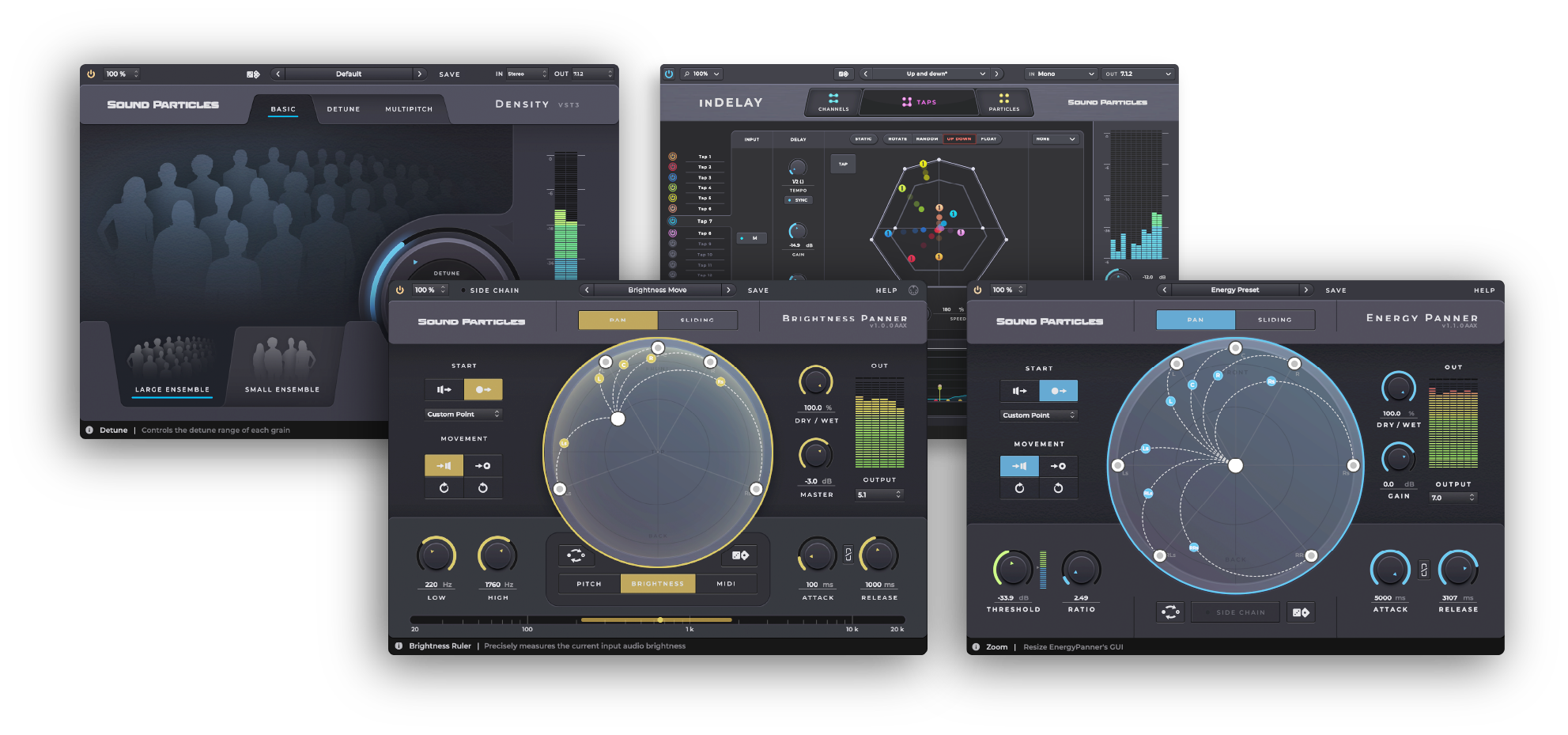Image resolution: width=1568 pixels, height=735 pixels.
Task: Click settings circle icon beside Brightness Panner HELP
Action: [x=914, y=290]
